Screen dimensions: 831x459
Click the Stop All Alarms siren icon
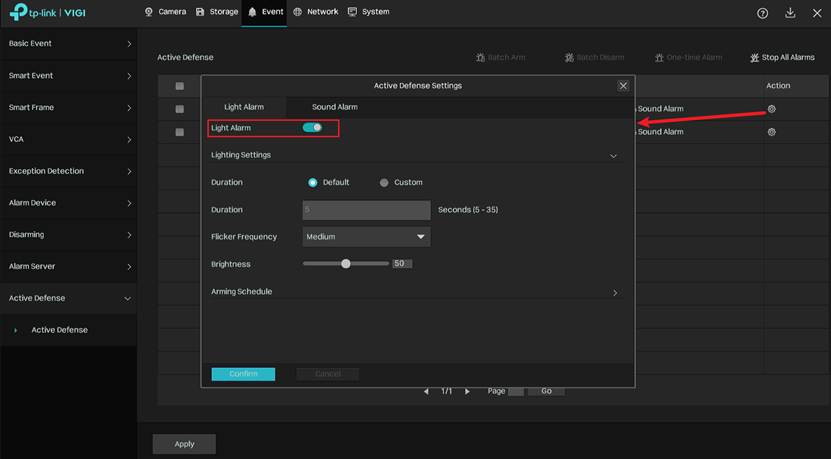tap(754, 57)
